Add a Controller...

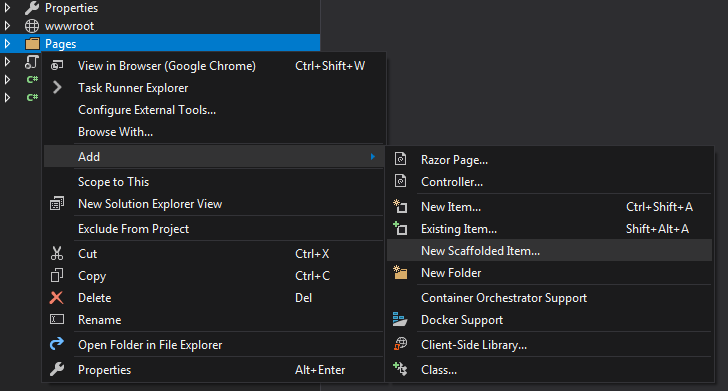(x=549, y=182)
